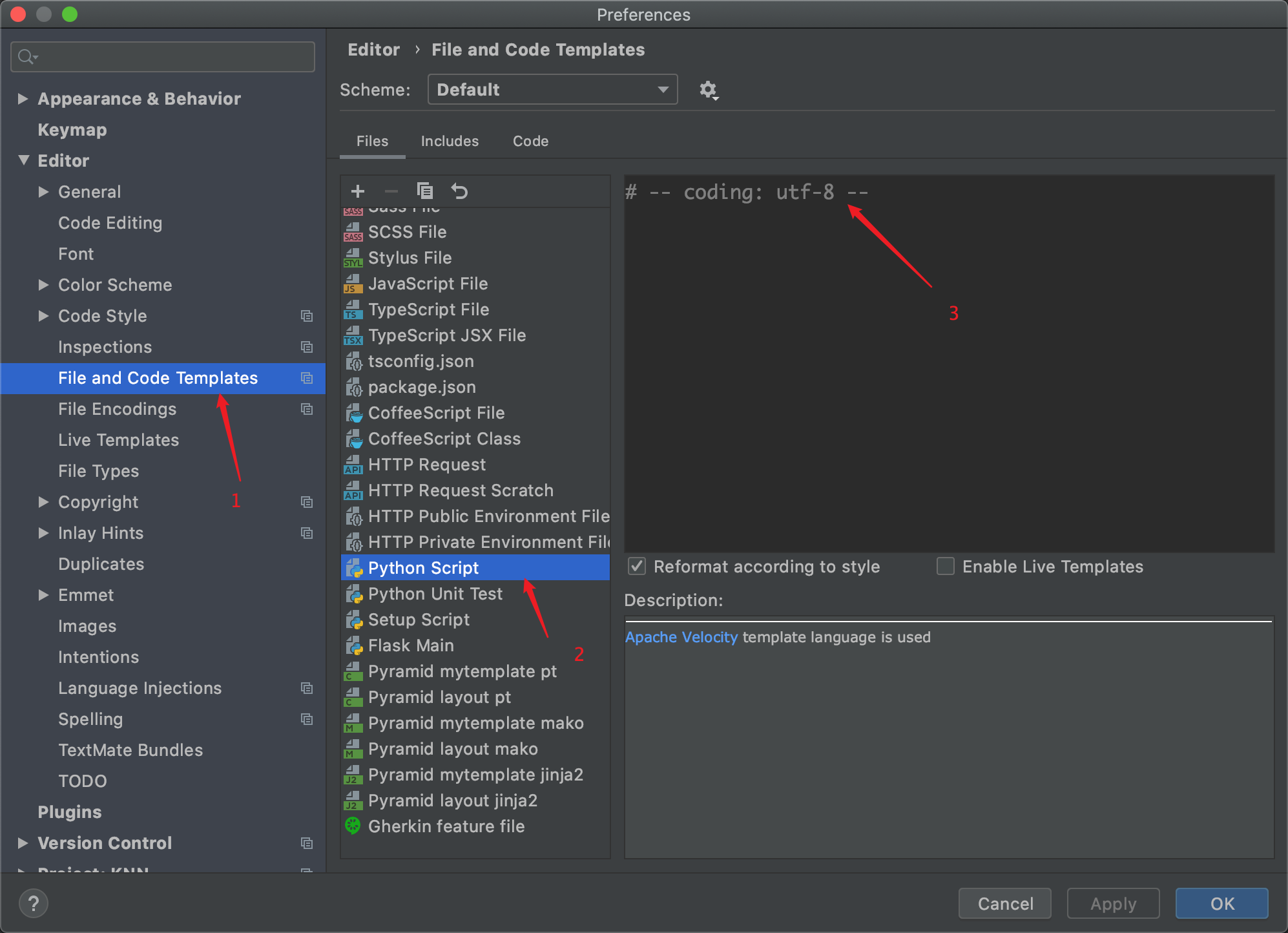Viewport: 1288px width, 933px height.
Task: Open the Apache Velocity link
Action: tap(681, 637)
